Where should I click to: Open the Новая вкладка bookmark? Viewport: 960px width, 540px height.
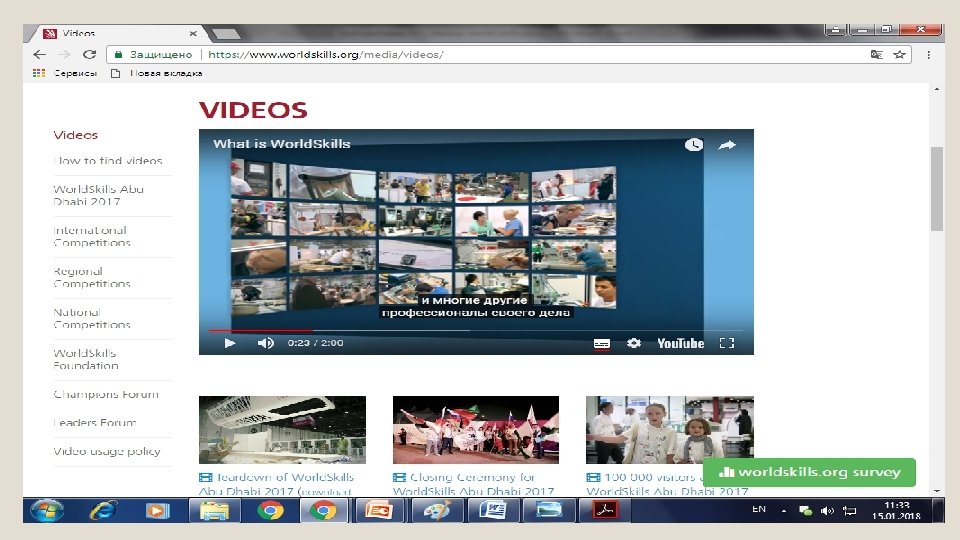pos(157,73)
